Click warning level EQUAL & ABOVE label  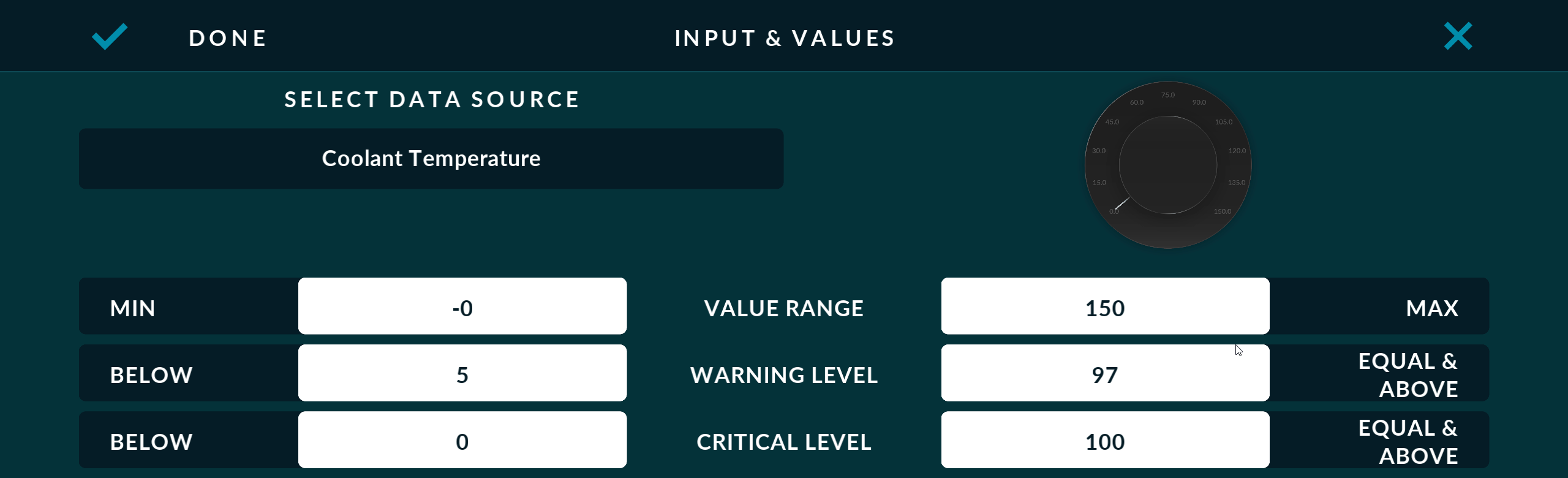1408,374
